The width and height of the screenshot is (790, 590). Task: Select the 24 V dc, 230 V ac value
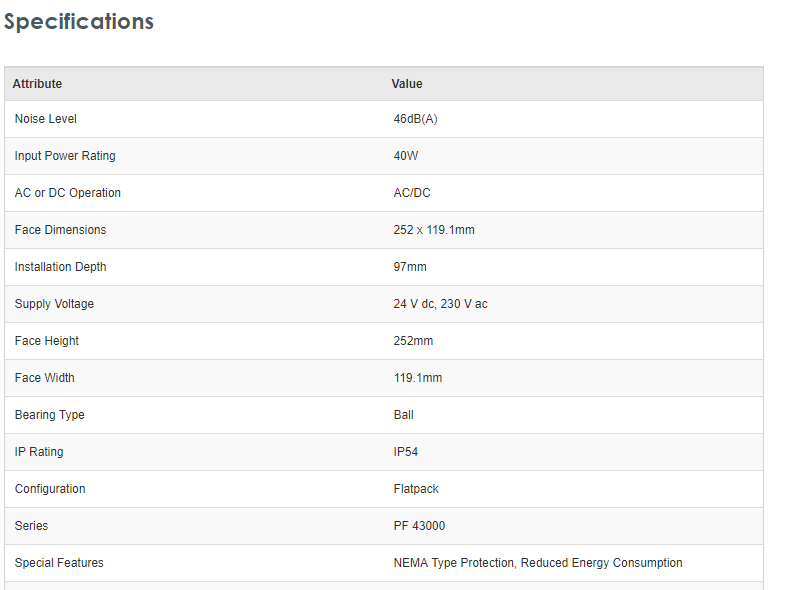click(441, 304)
